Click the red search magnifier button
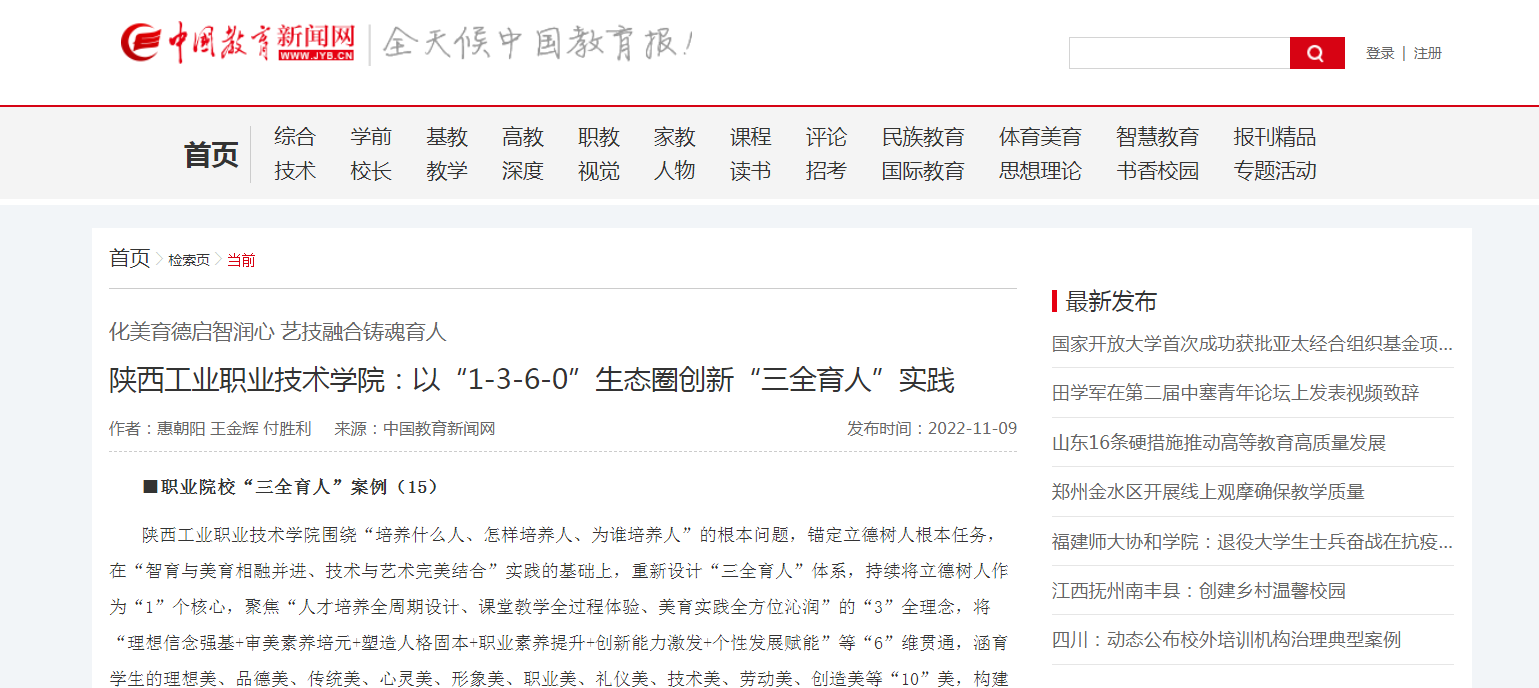The image size is (1539, 688). tap(1316, 53)
